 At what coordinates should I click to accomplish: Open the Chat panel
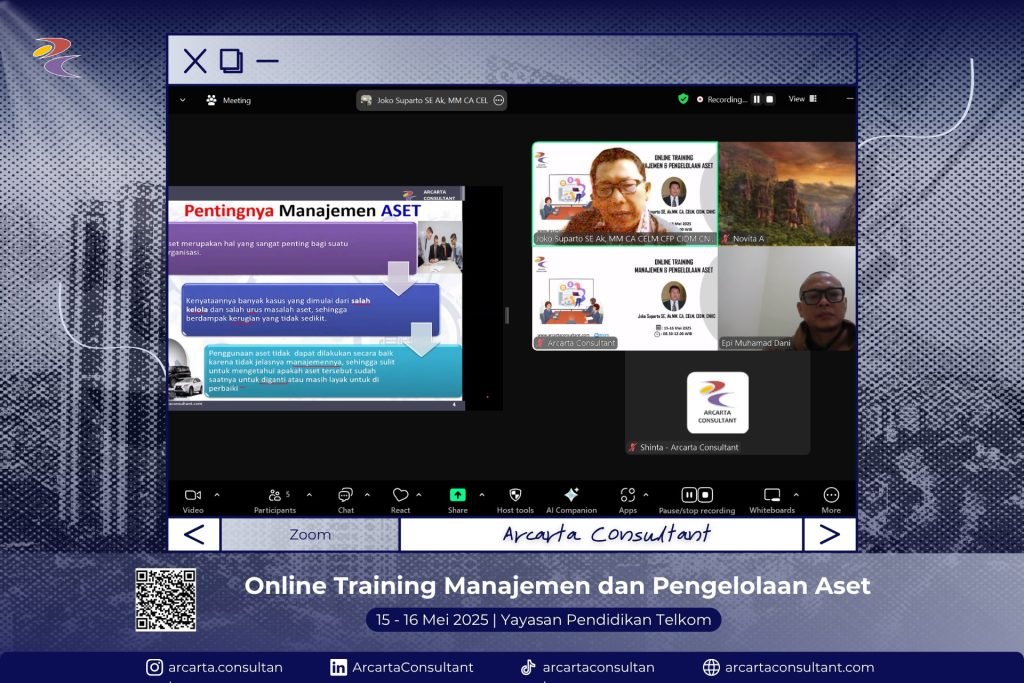click(345, 499)
